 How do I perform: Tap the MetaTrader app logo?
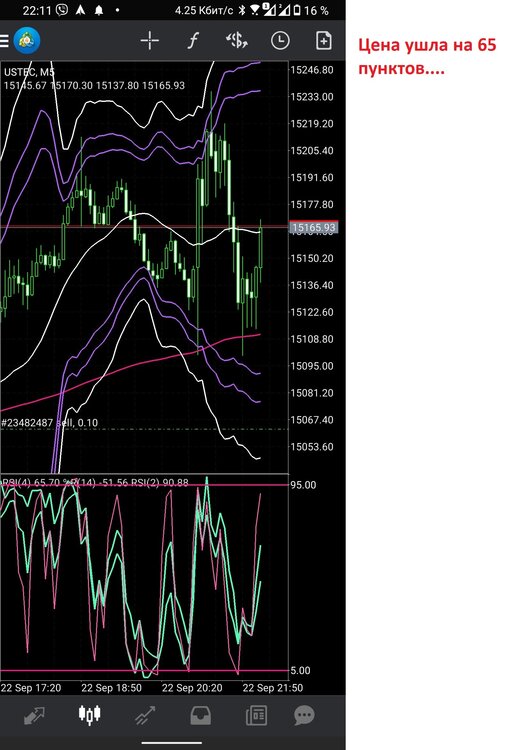coord(27,41)
